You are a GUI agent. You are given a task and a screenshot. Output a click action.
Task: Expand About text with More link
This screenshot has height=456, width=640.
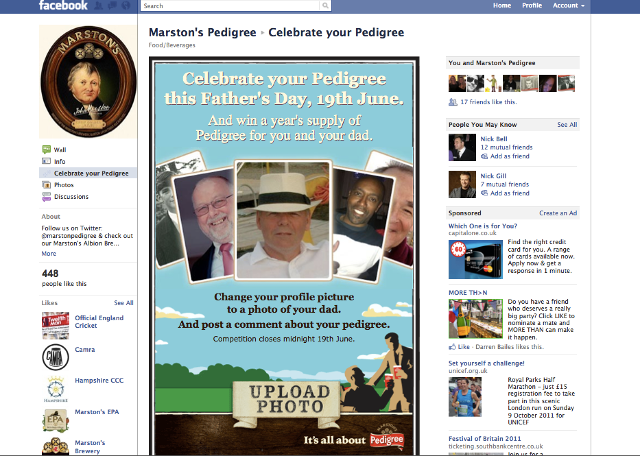point(49,254)
